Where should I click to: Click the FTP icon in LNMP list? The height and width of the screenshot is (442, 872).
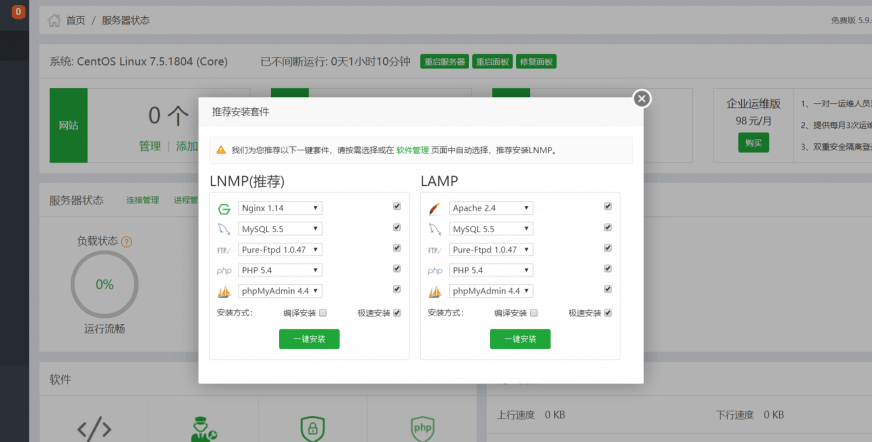point(224,250)
